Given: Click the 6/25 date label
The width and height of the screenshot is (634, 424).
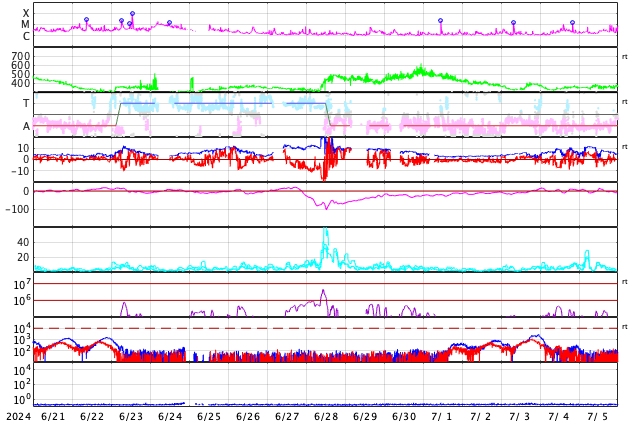Looking at the screenshot, I should pos(209,417).
